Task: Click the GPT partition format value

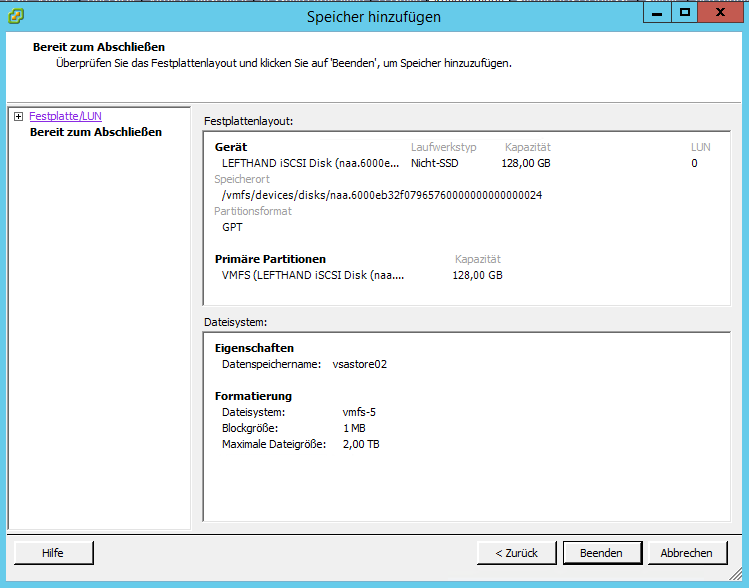Action: pyautogui.click(x=232, y=227)
